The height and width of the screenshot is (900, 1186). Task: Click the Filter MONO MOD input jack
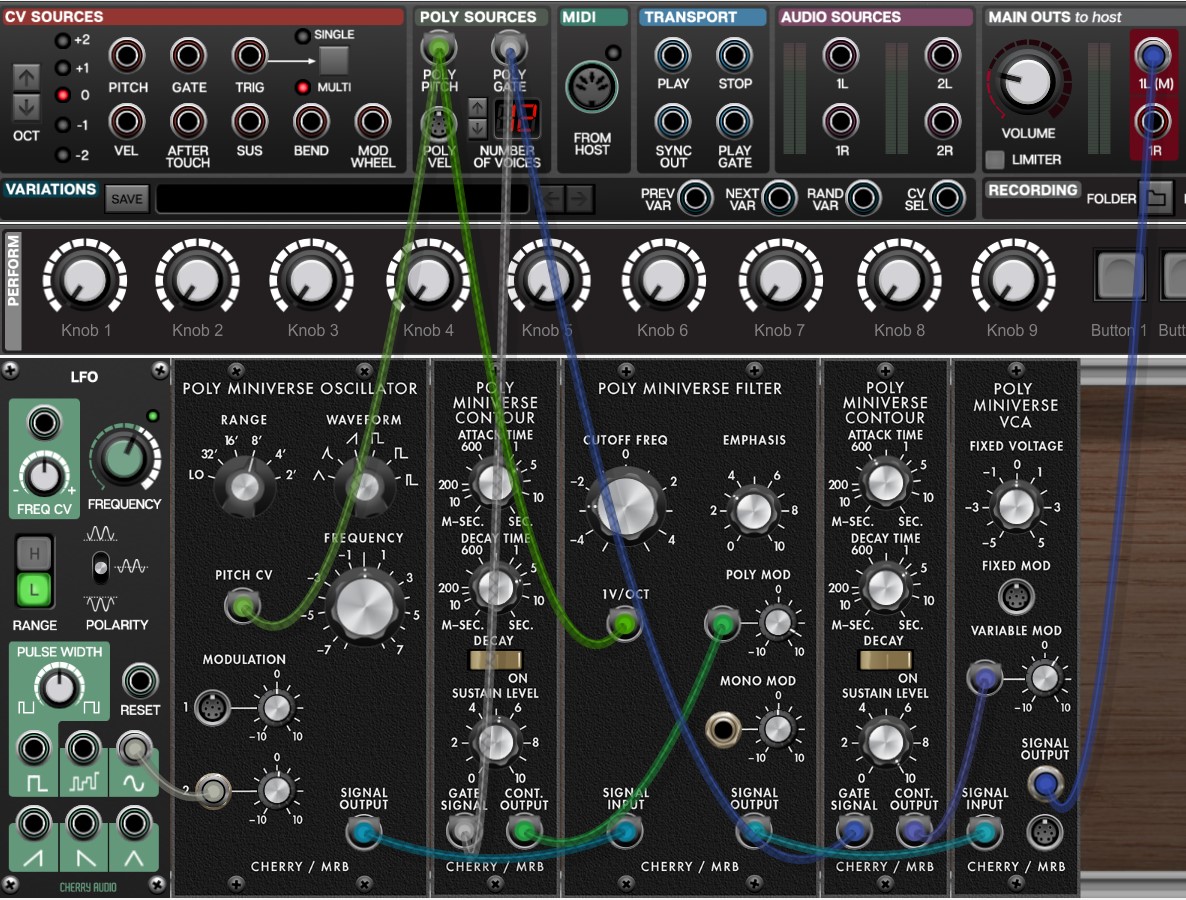point(722,730)
